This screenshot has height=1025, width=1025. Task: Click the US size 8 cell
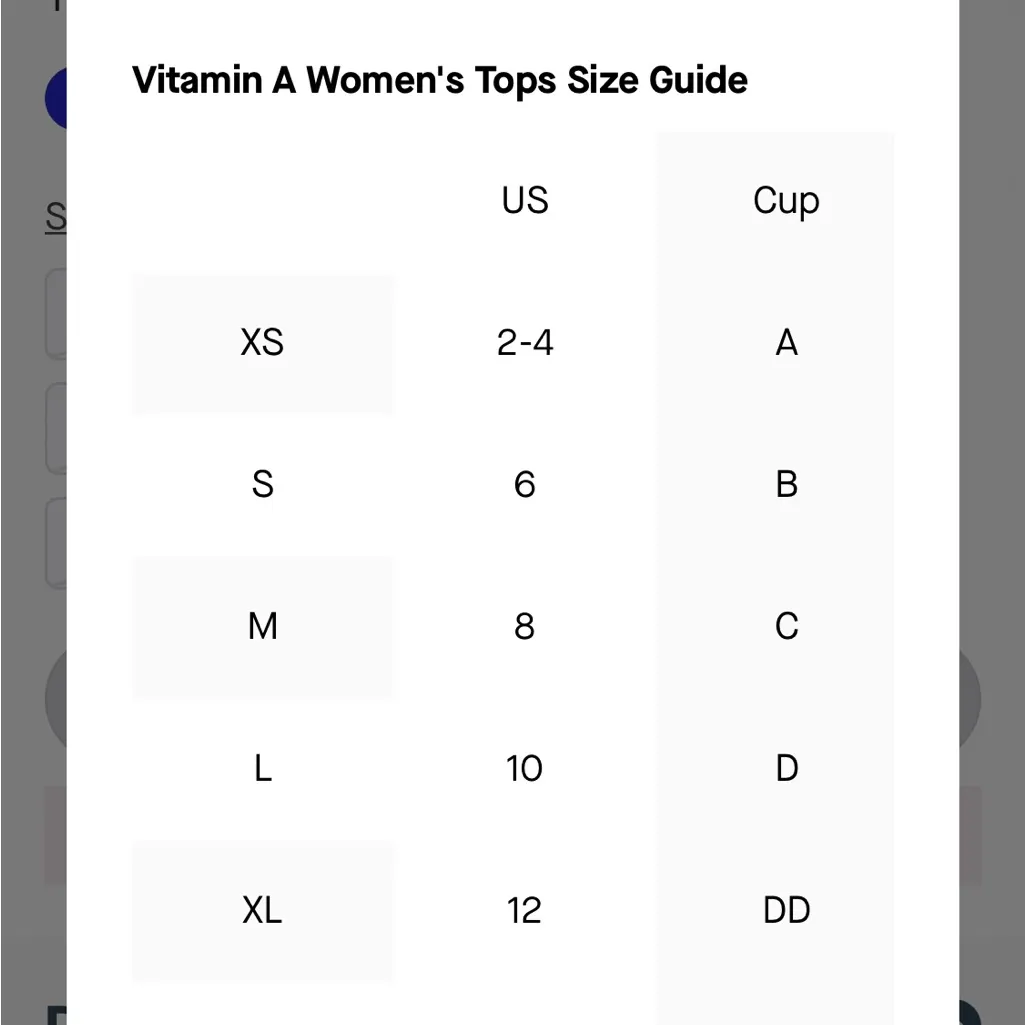click(x=524, y=627)
